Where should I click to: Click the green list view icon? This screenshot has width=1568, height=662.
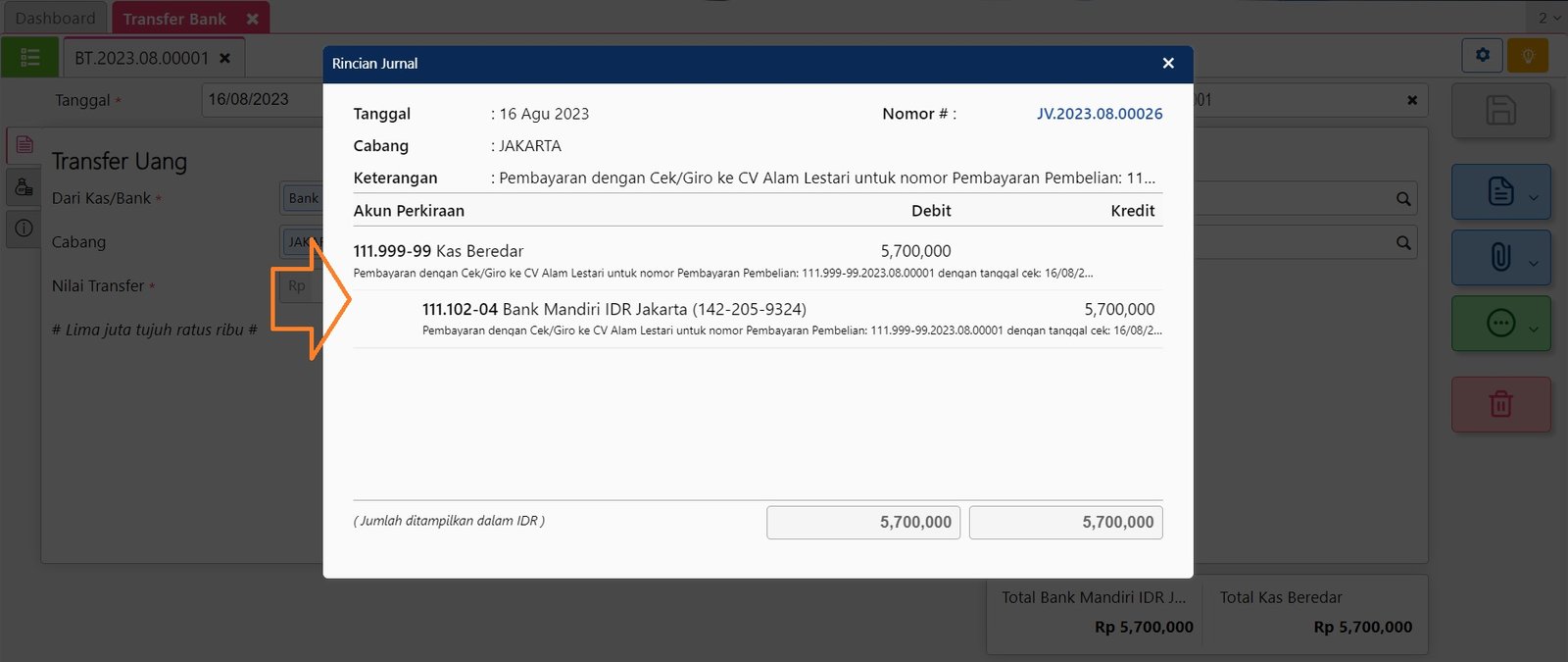tap(30, 58)
